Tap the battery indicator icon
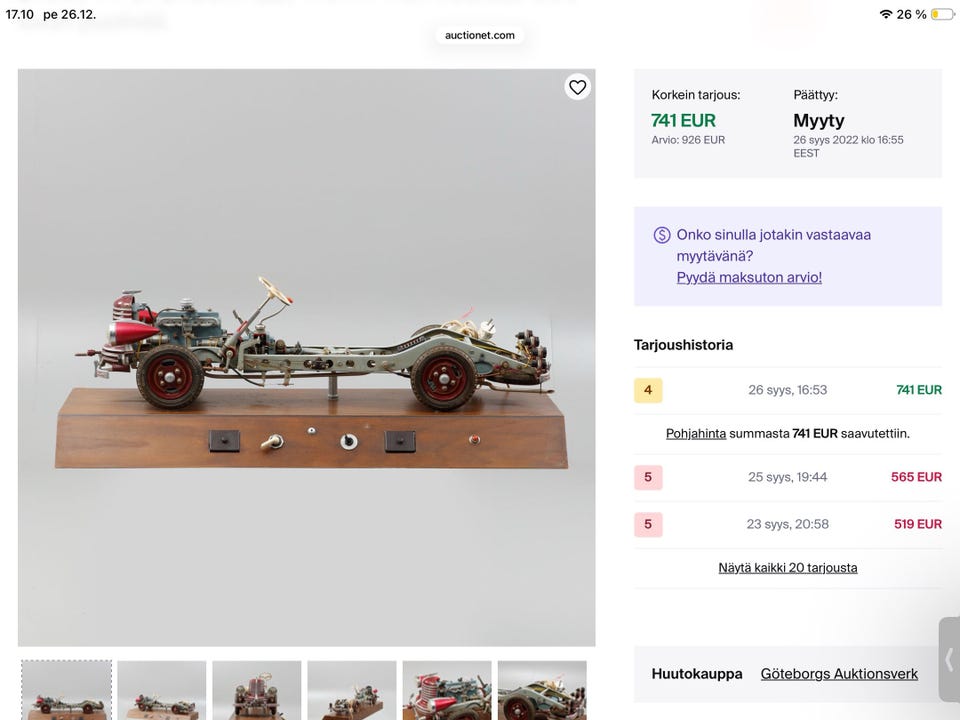 (941, 14)
